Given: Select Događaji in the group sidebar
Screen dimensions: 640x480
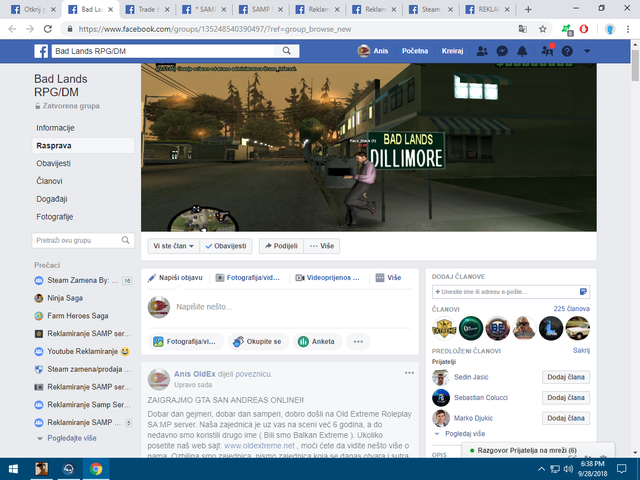Looking at the screenshot, I should pyautogui.click(x=52, y=199).
